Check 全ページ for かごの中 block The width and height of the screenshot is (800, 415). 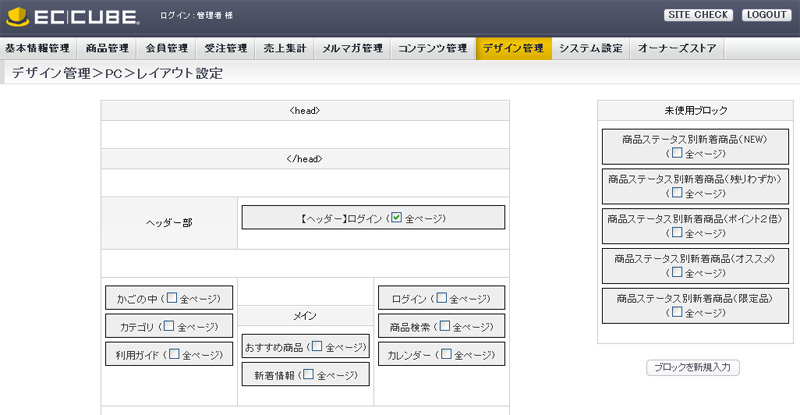(x=172, y=298)
